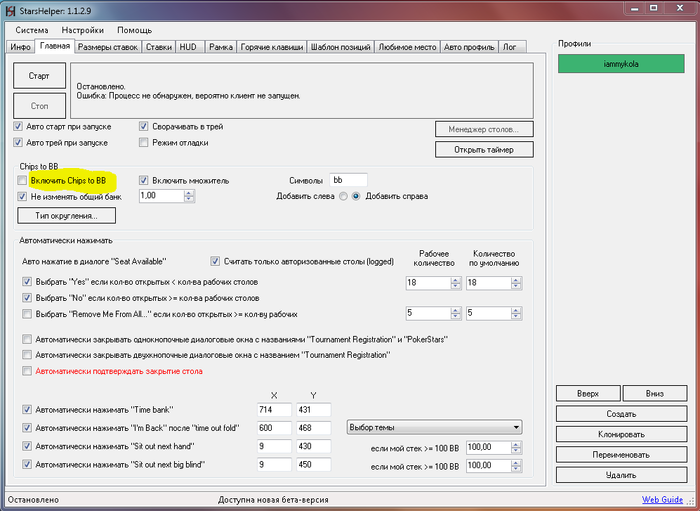Viewport: 700px width, 511px height.
Task: Click the Вверх button
Action: [588, 394]
